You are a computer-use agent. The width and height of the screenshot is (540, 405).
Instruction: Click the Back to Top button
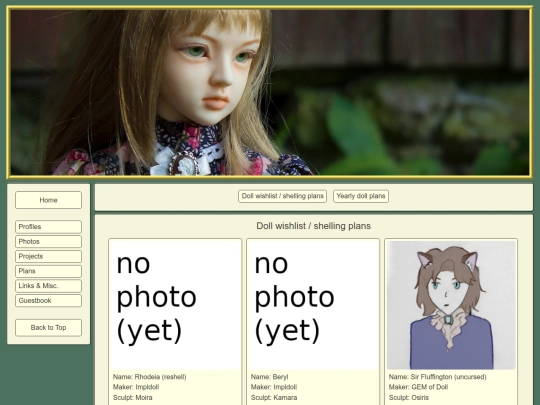(48, 328)
